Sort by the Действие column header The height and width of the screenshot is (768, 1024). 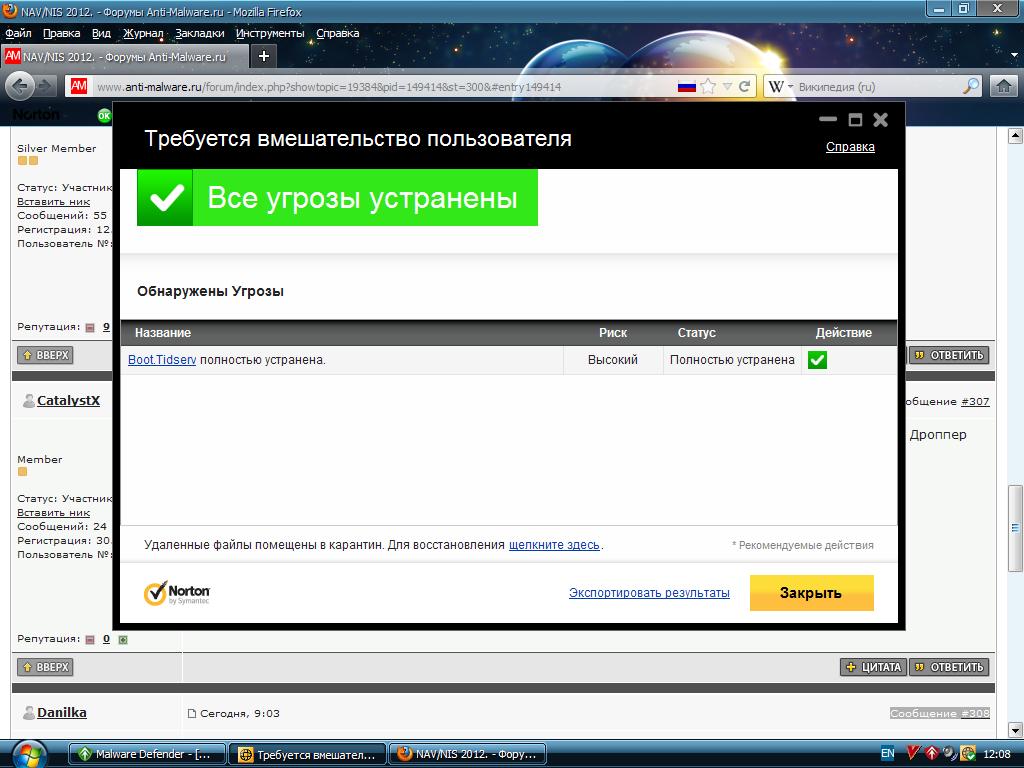point(843,332)
